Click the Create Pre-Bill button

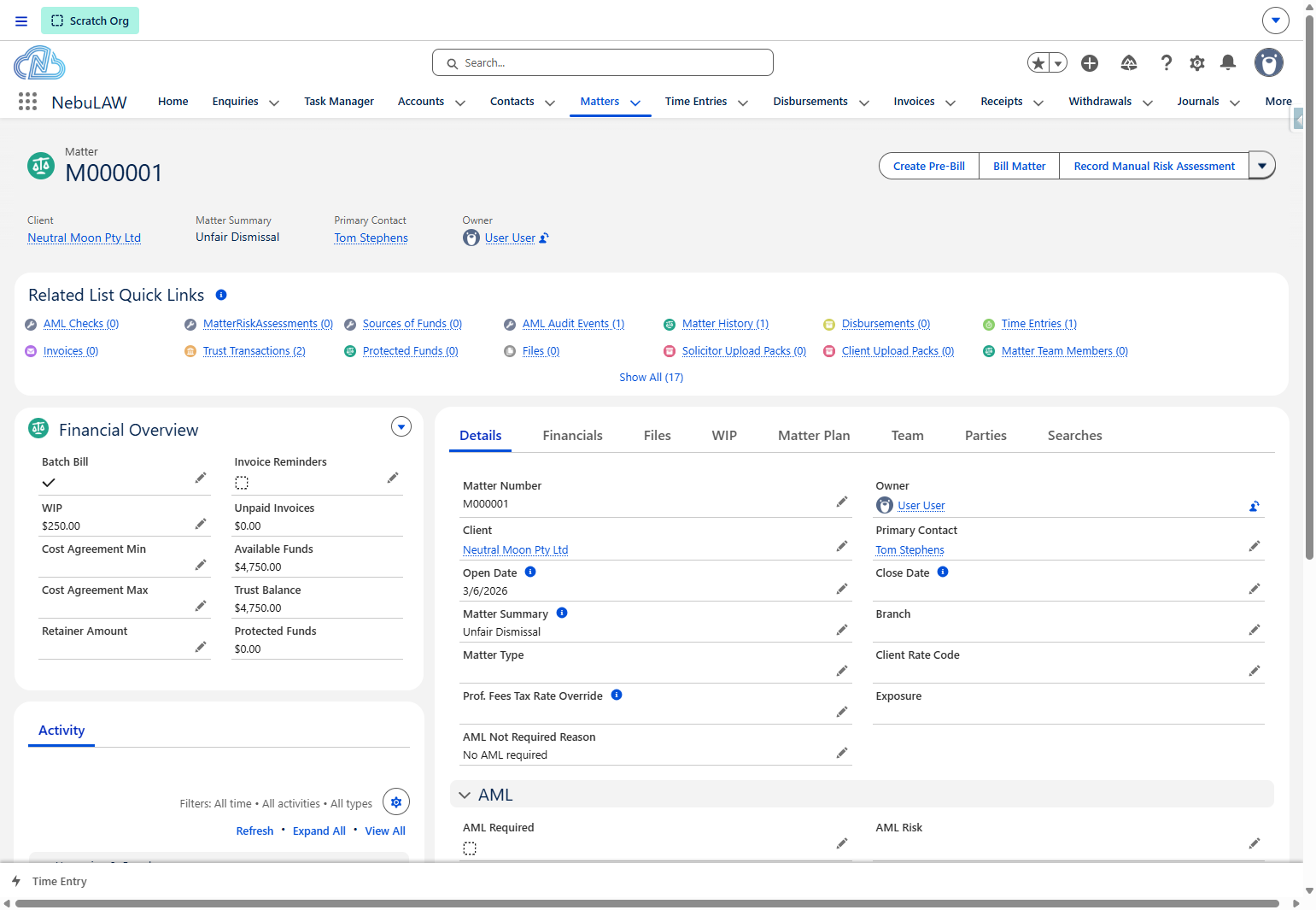(929, 166)
